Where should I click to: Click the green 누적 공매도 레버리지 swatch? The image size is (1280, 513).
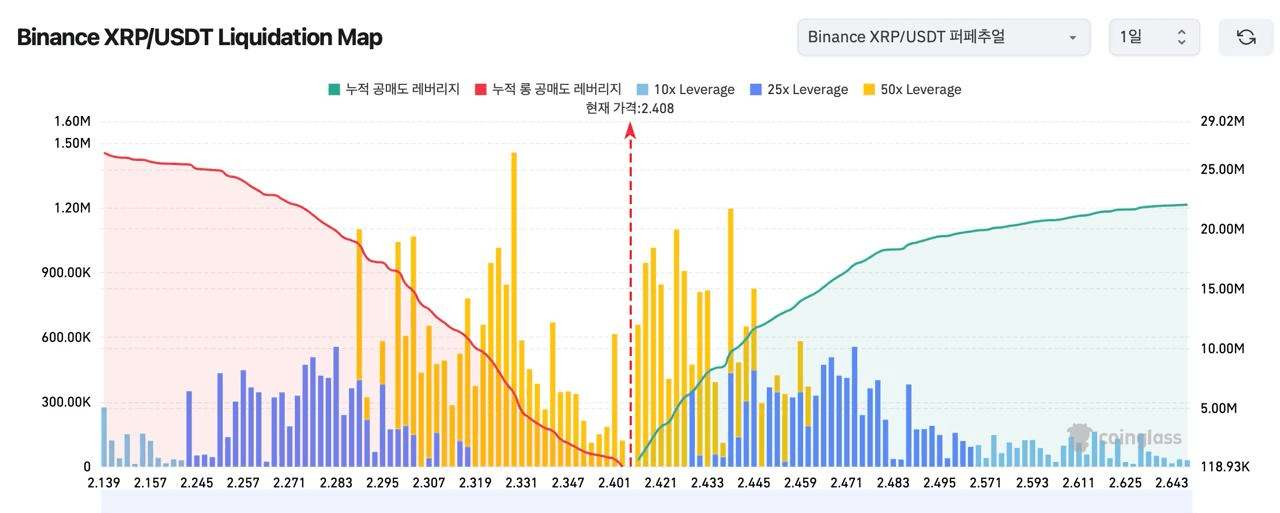(333, 89)
